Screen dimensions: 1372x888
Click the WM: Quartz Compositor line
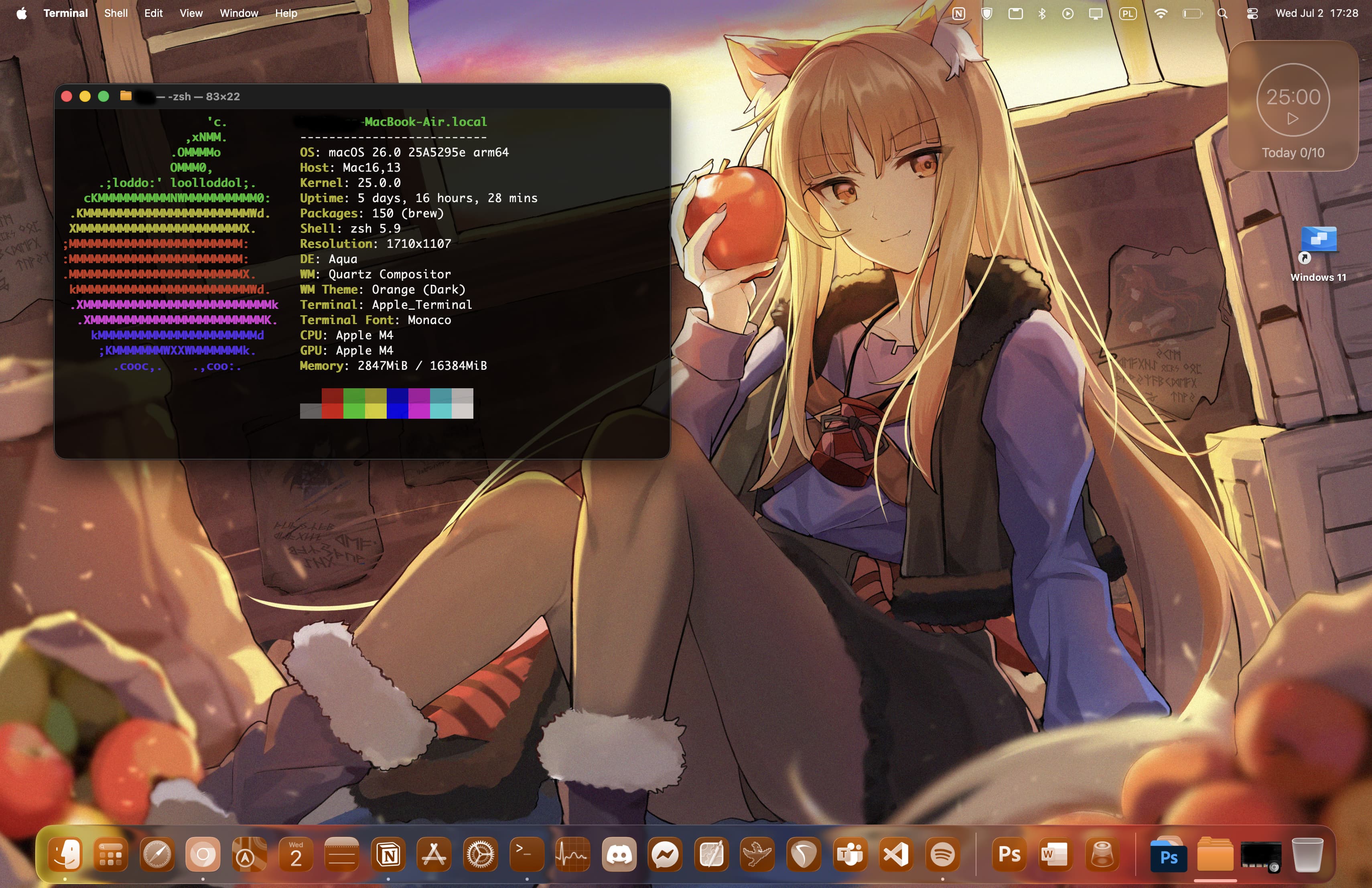(375, 274)
